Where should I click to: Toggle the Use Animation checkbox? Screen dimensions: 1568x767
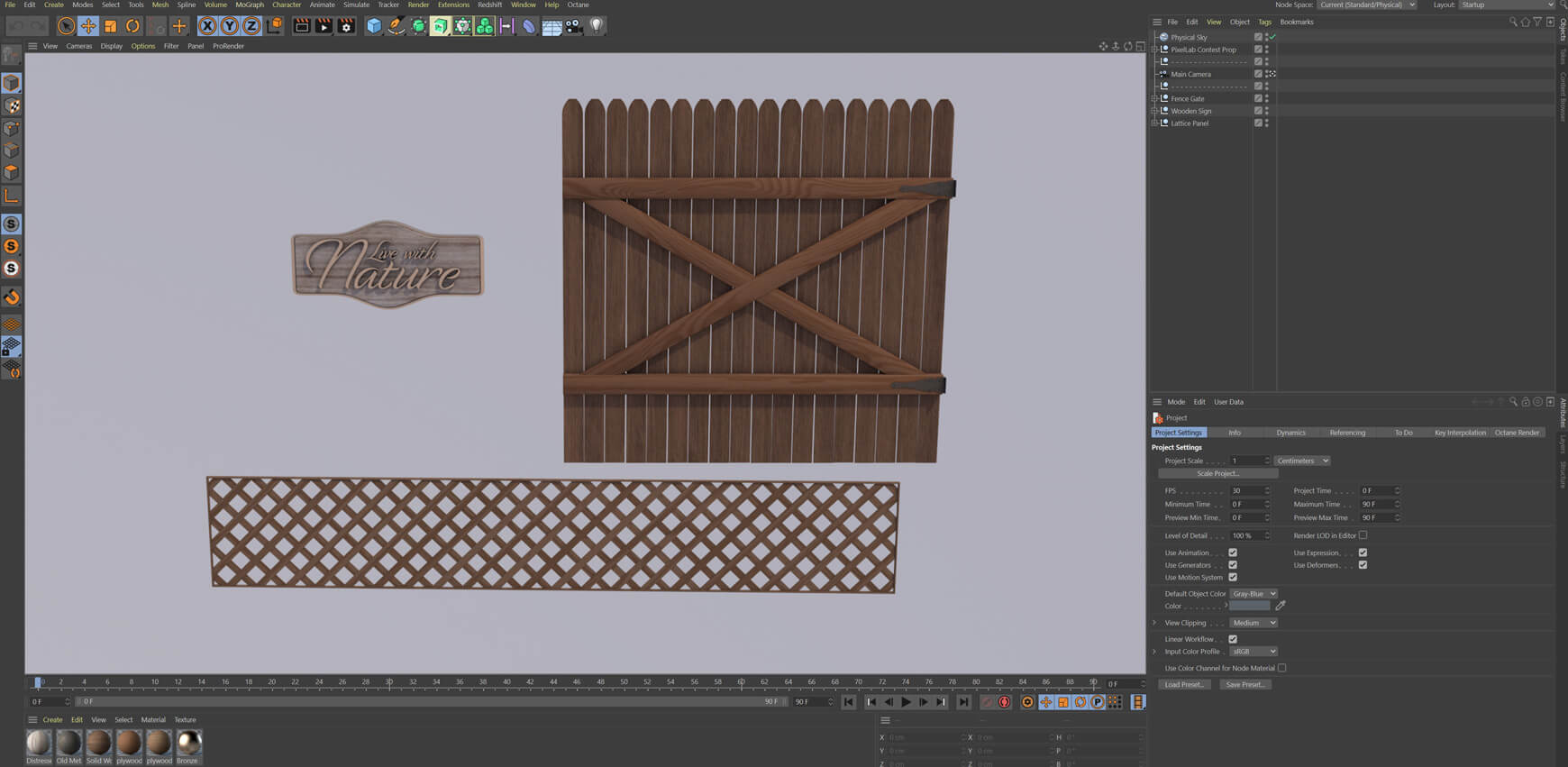point(1233,552)
